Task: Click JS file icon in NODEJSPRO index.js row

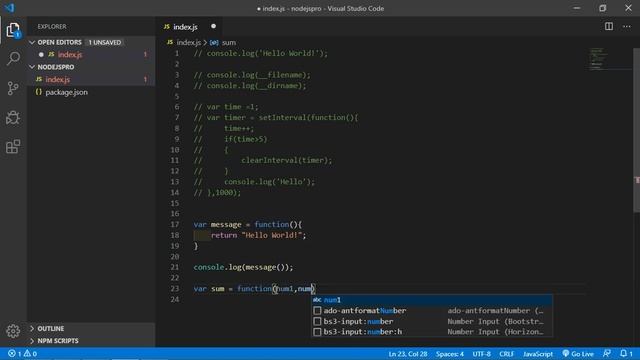Action: [39, 79]
